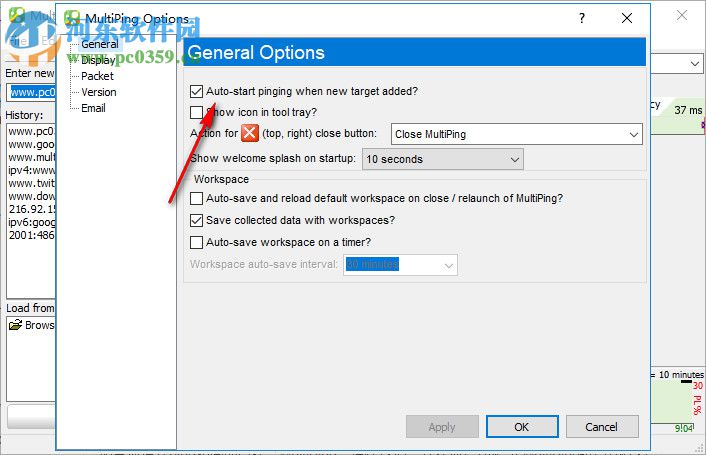Screen dimensions: 706x455
Task: Open Version options category
Action: (99, 92)
